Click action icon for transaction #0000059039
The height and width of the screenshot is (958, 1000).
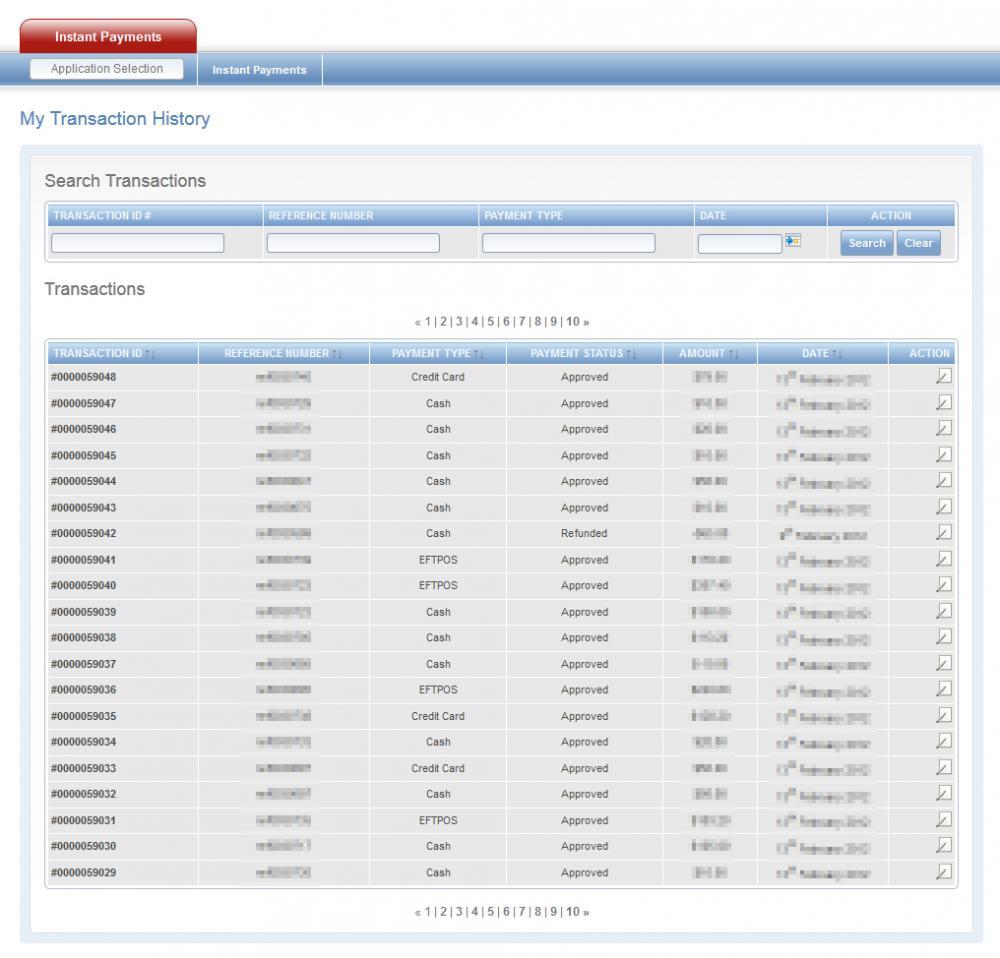(x=942, y=612)
